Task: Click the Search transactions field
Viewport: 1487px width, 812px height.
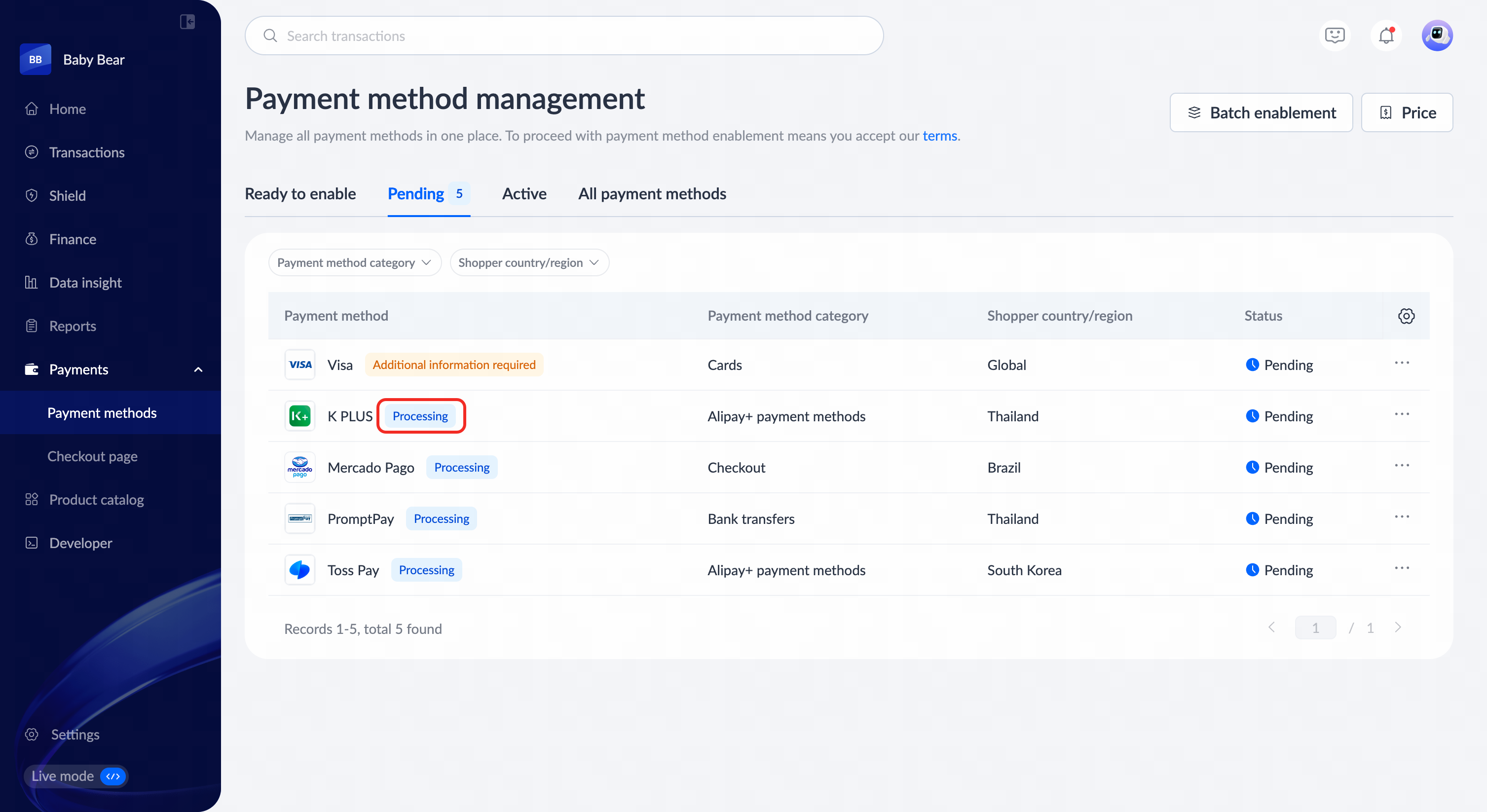Action: pos(564,36)
